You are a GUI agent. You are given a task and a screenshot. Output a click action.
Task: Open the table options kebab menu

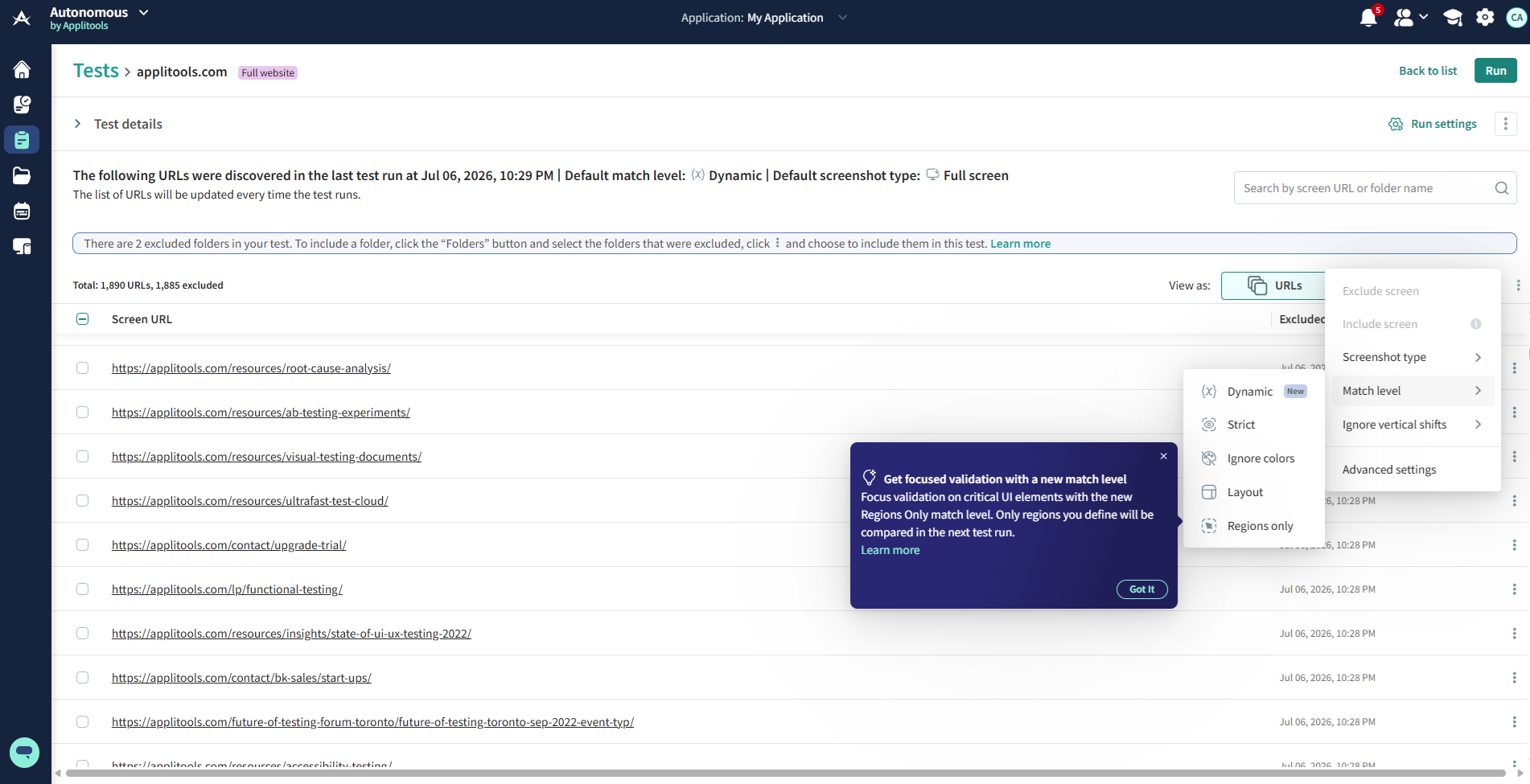tap(1518, 285)
